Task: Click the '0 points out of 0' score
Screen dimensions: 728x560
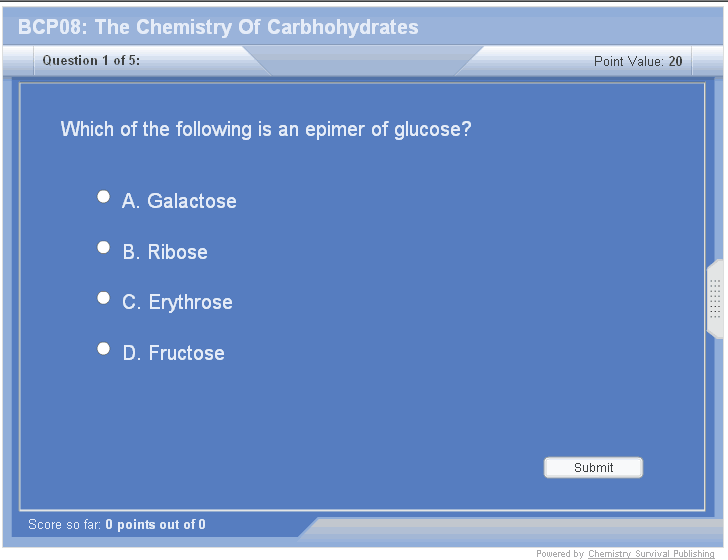Action: coord(155,524)
